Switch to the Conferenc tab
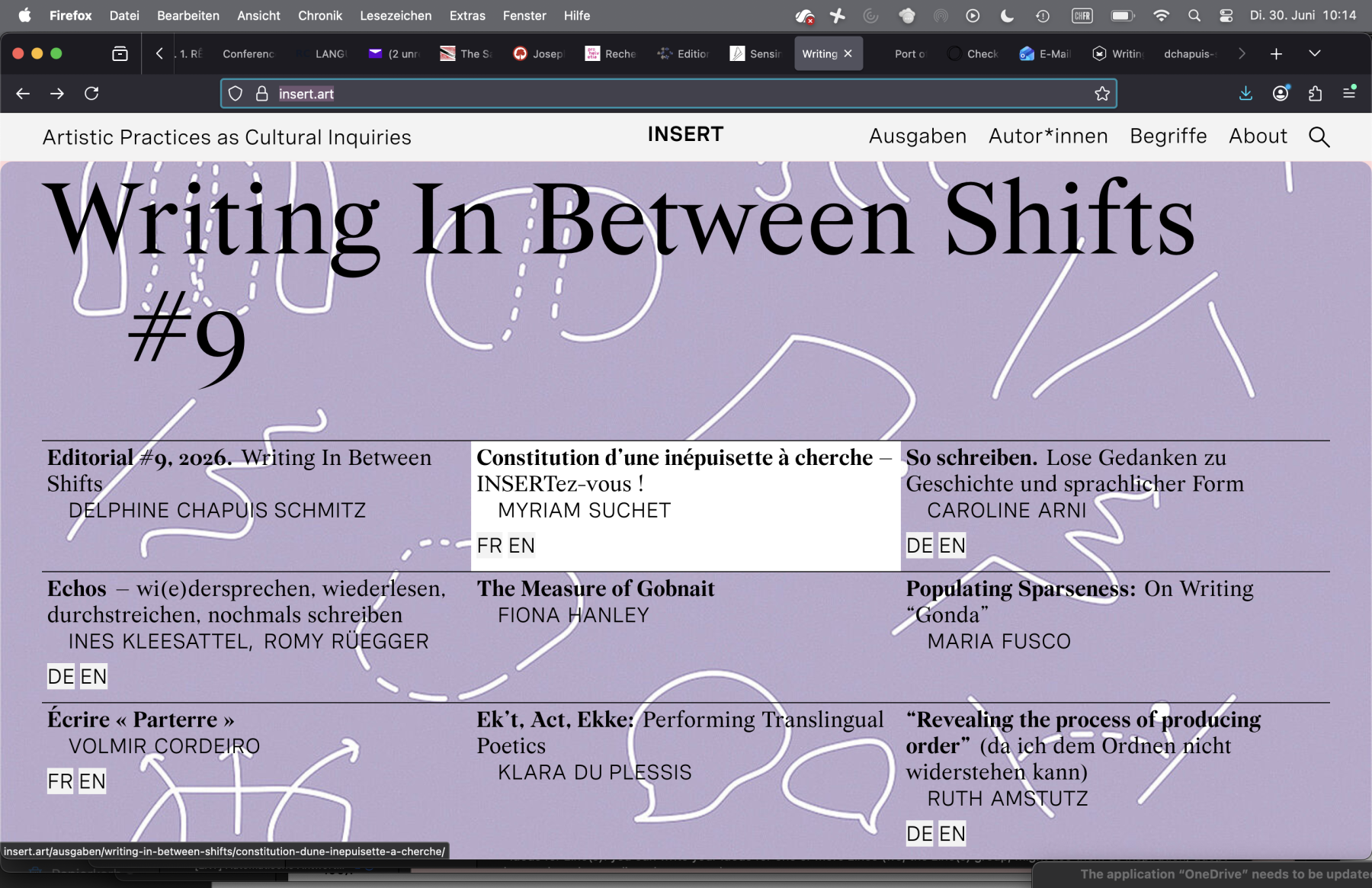 pyautogui.click(x=248, y=53)
